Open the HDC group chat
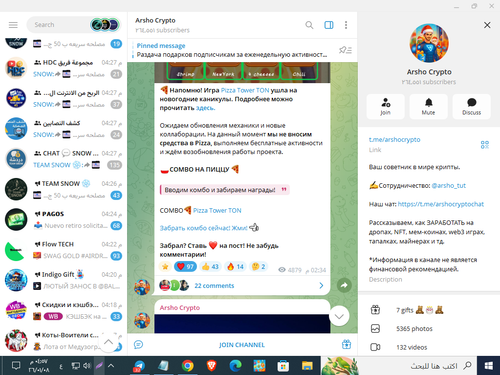Image resolution: width=500 pixels, height=375 pixels. [x=63, y=68]
